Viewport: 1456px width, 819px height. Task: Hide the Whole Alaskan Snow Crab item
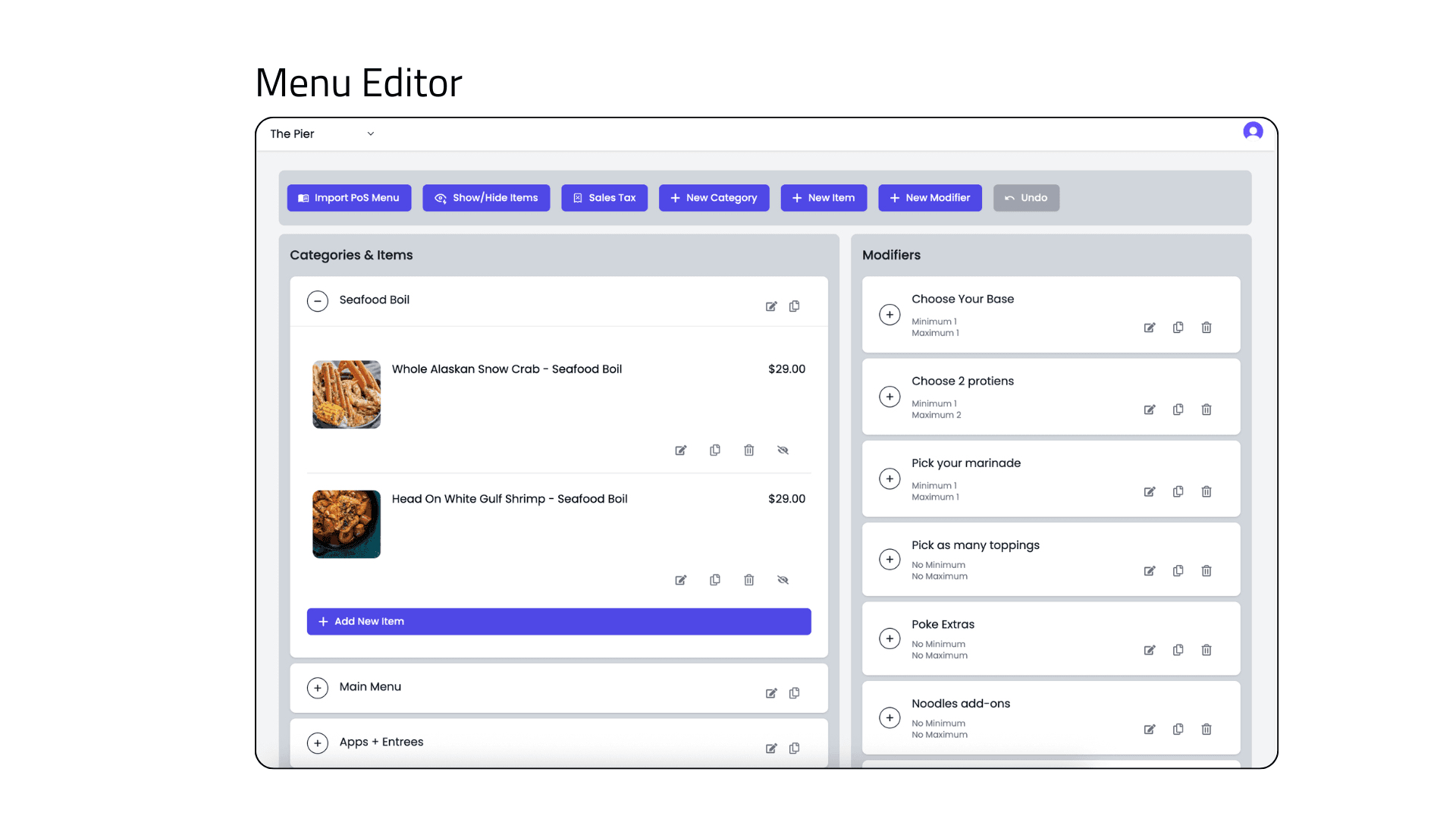(783, 450)
